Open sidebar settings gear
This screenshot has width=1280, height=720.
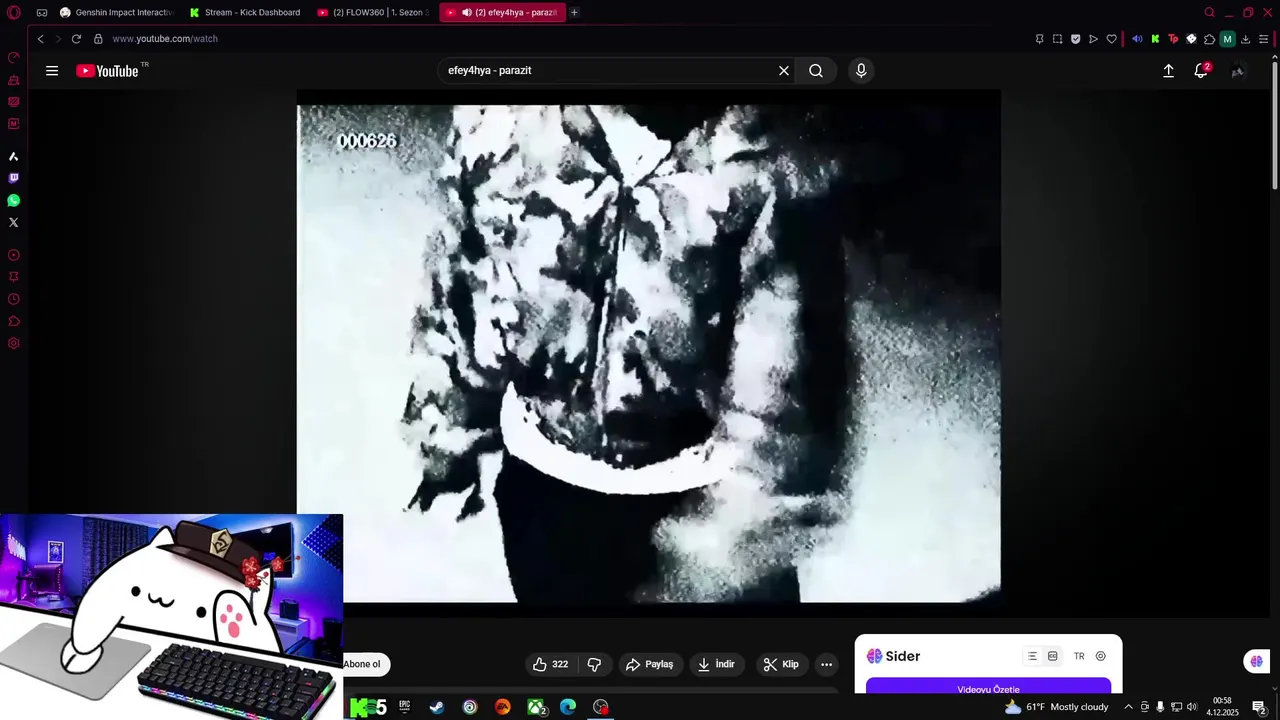point(14,343)
